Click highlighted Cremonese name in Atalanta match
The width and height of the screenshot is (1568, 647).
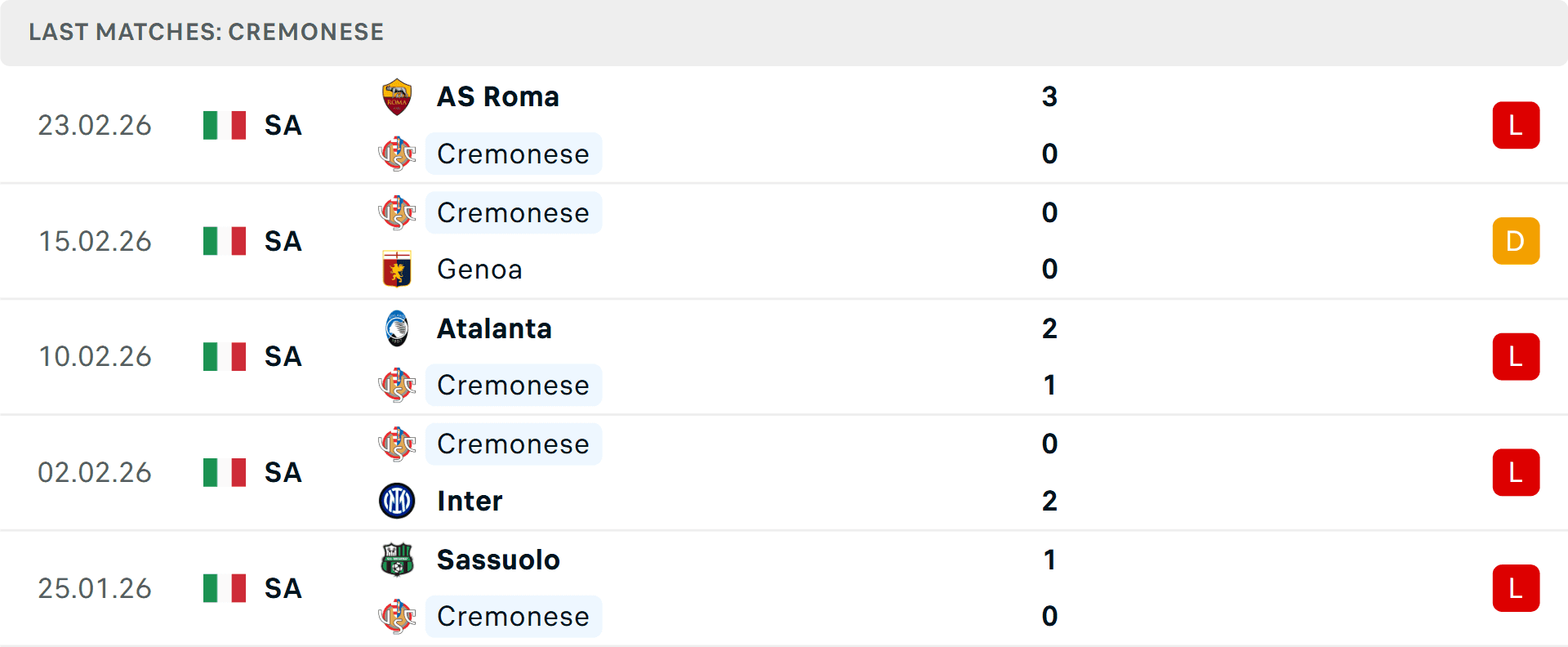[513, 385]
